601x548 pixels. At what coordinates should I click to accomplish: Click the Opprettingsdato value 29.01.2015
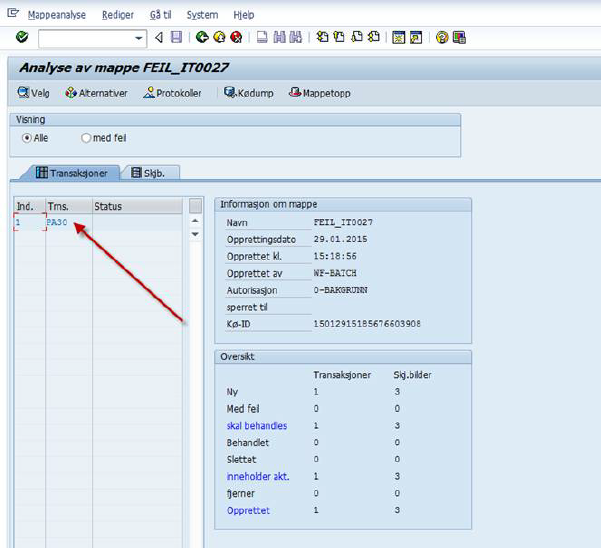[340, 239]
